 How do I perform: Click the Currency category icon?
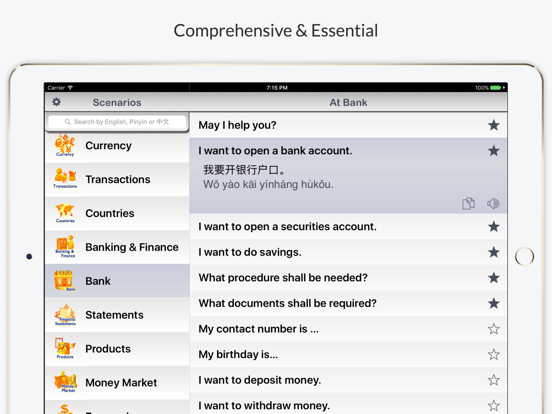coord(65,145)
